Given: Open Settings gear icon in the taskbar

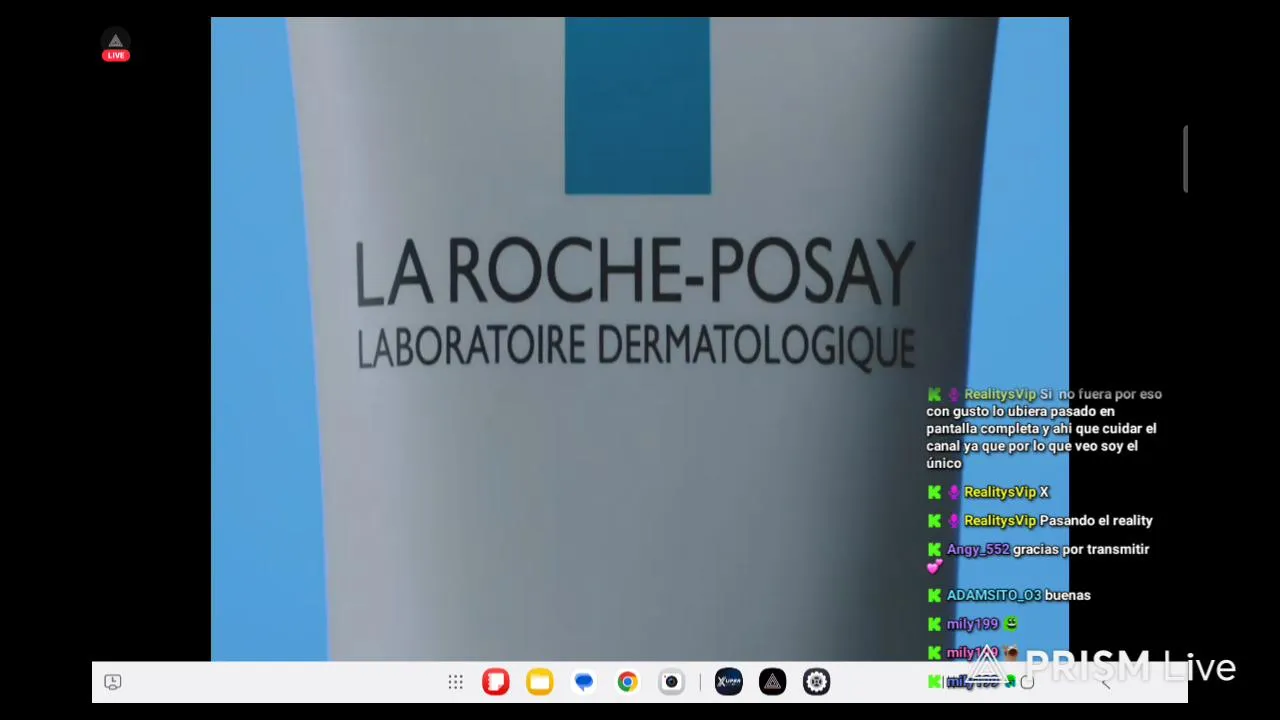Looking at the screenshot, I should coord(817,682).
